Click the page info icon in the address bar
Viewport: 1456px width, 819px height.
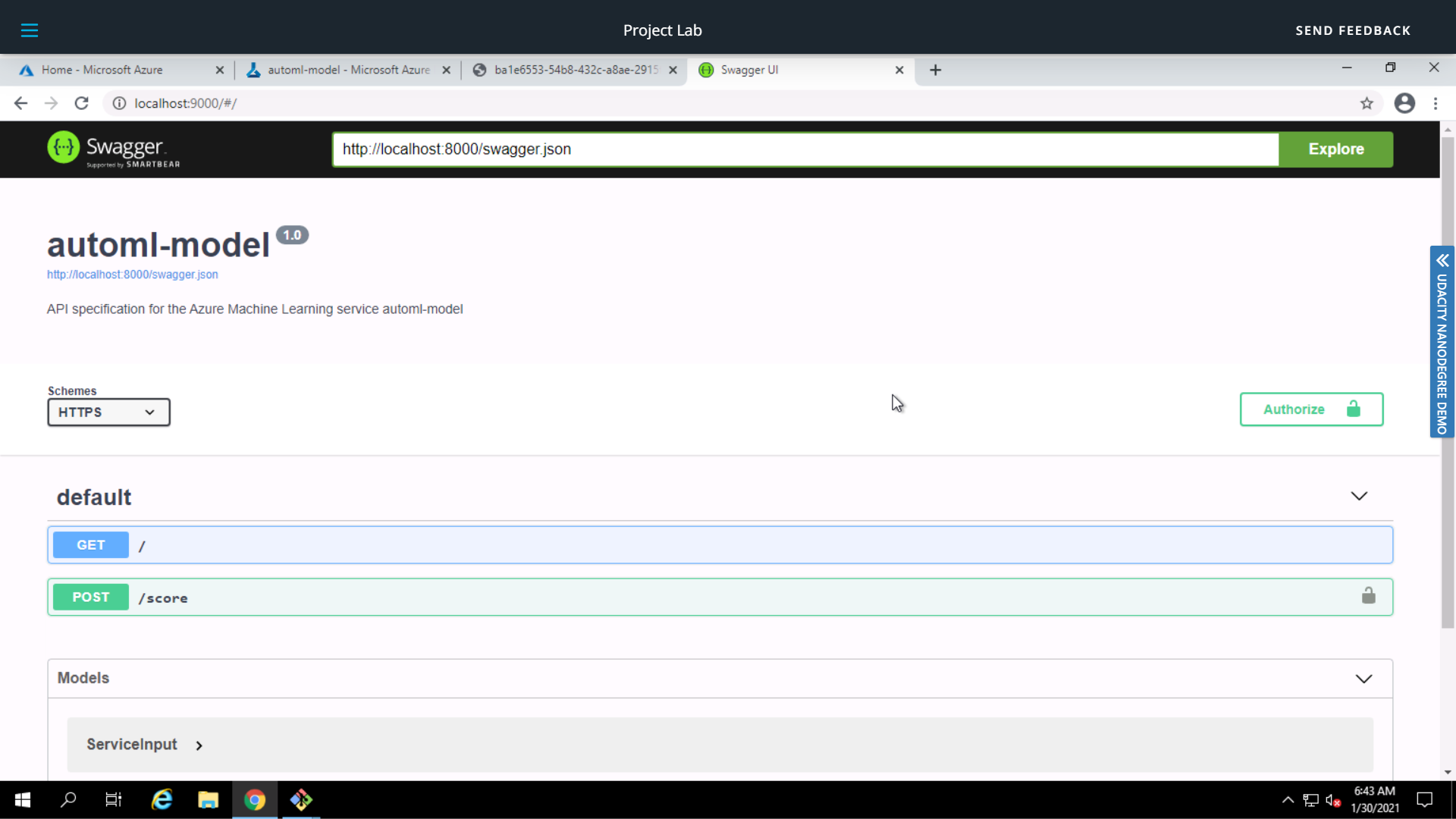119,103
